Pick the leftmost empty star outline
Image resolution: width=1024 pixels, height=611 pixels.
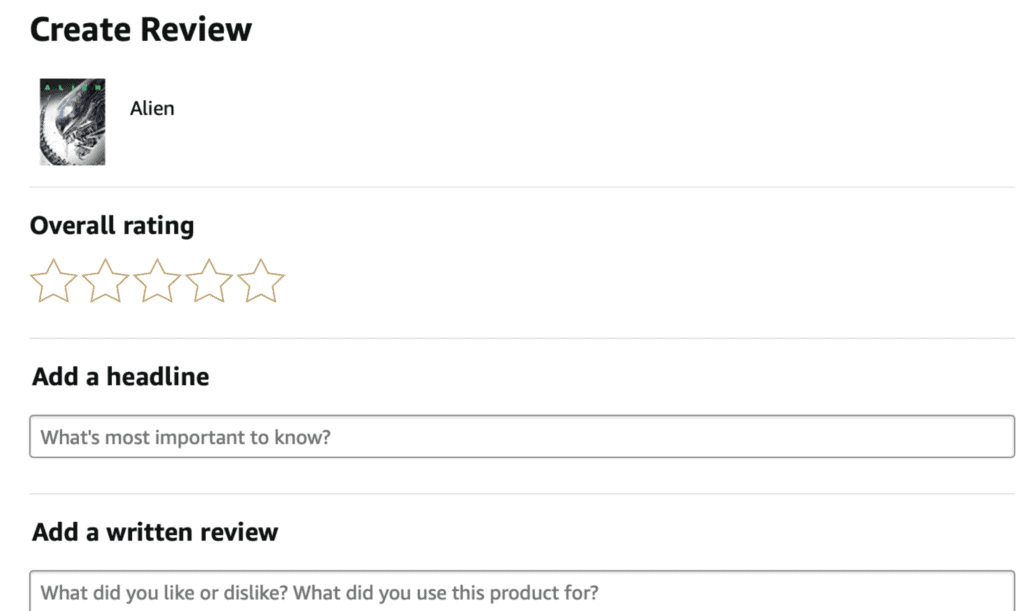click(x=53, y=281)
